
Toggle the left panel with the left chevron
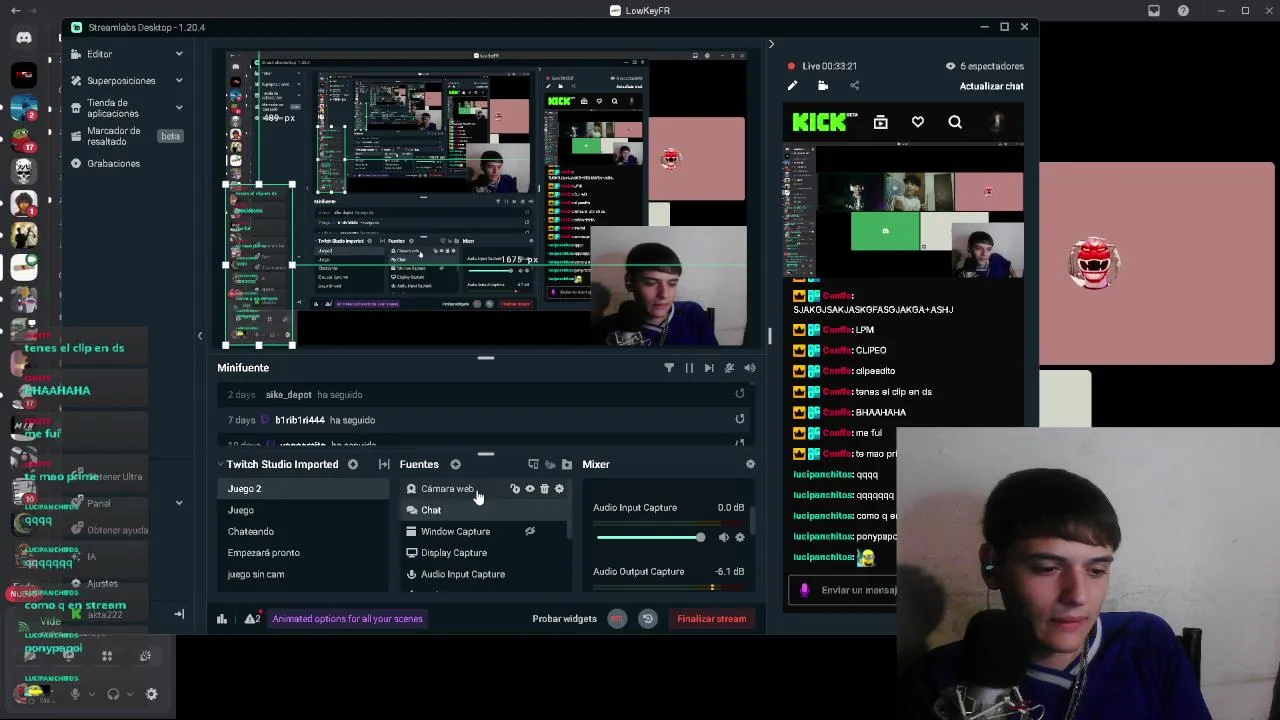tap(200, 337)
